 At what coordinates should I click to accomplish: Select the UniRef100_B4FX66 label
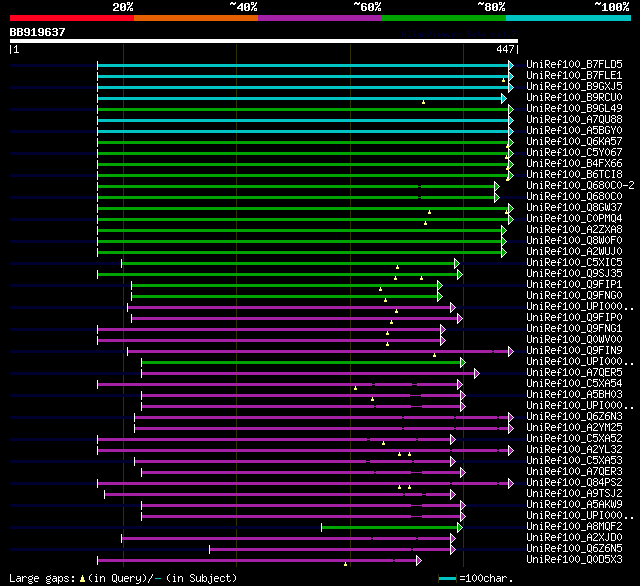coord(574,164)
